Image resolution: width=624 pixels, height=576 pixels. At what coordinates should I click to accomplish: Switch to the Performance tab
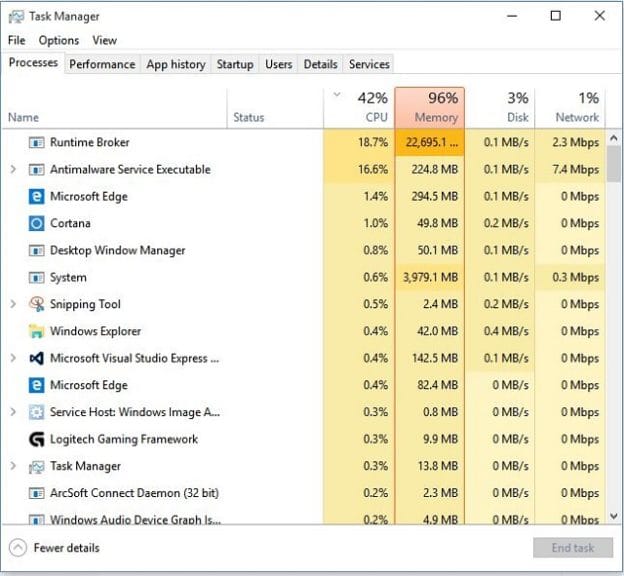click(x=102, y=64)
